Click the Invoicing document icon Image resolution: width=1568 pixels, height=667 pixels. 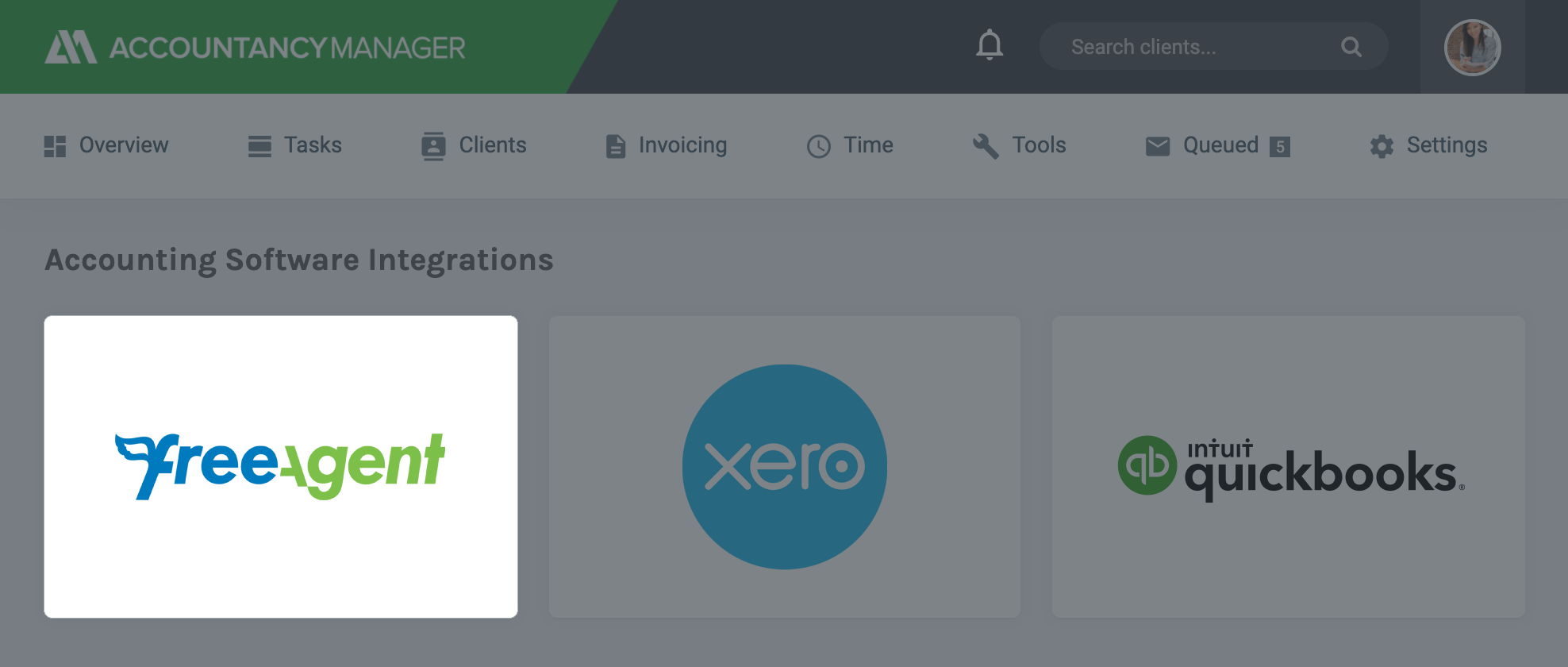pyautogui.click(x=616, y=146)
